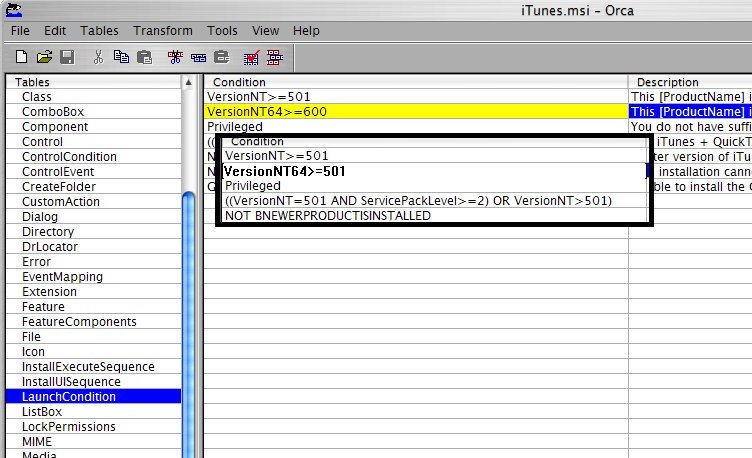Click the 'You do not have suffi' description cell

click(691, 126)
